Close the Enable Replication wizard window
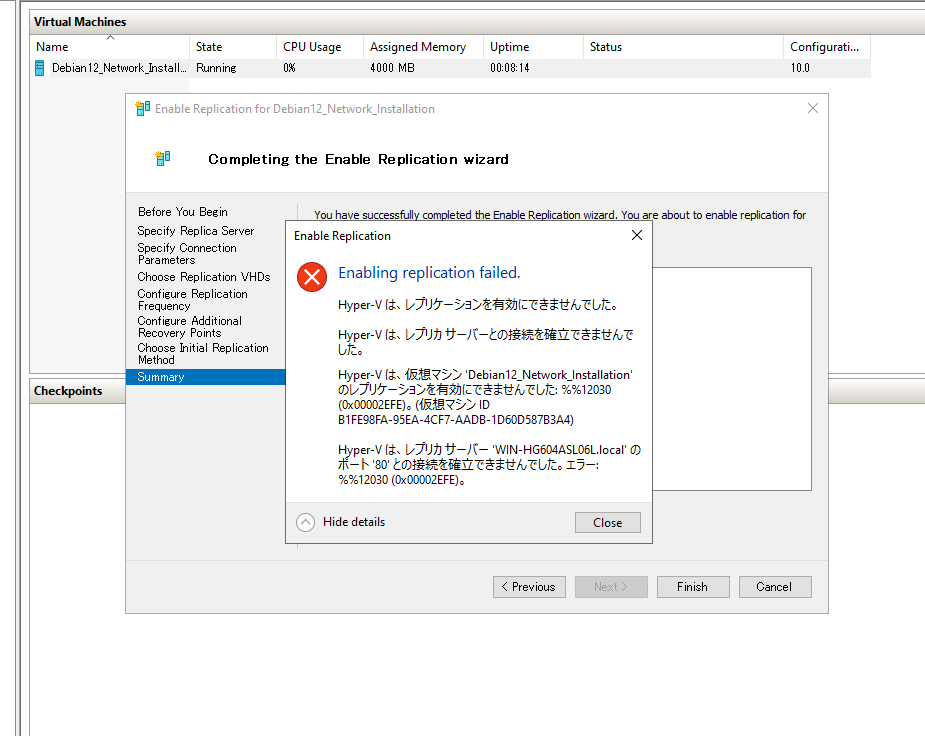925x736 pixels. 813,109
